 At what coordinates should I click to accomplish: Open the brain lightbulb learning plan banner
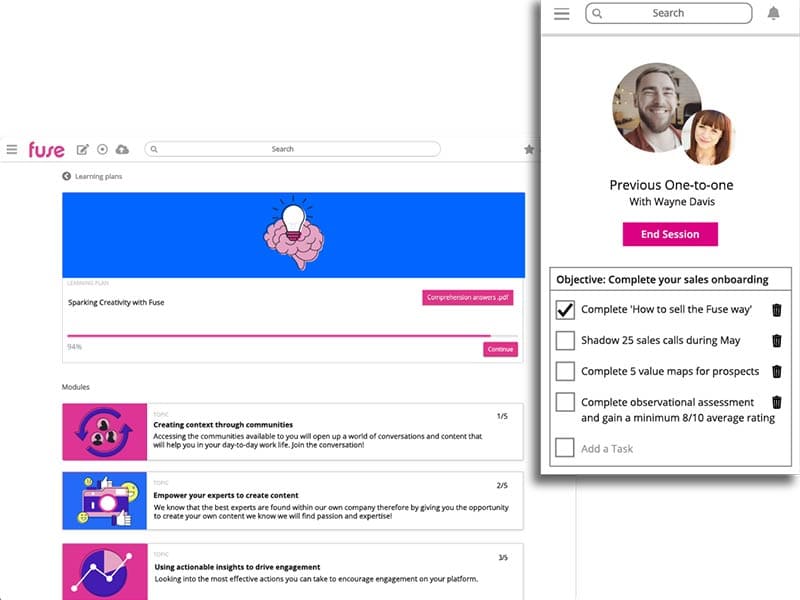tap(293, 235)
